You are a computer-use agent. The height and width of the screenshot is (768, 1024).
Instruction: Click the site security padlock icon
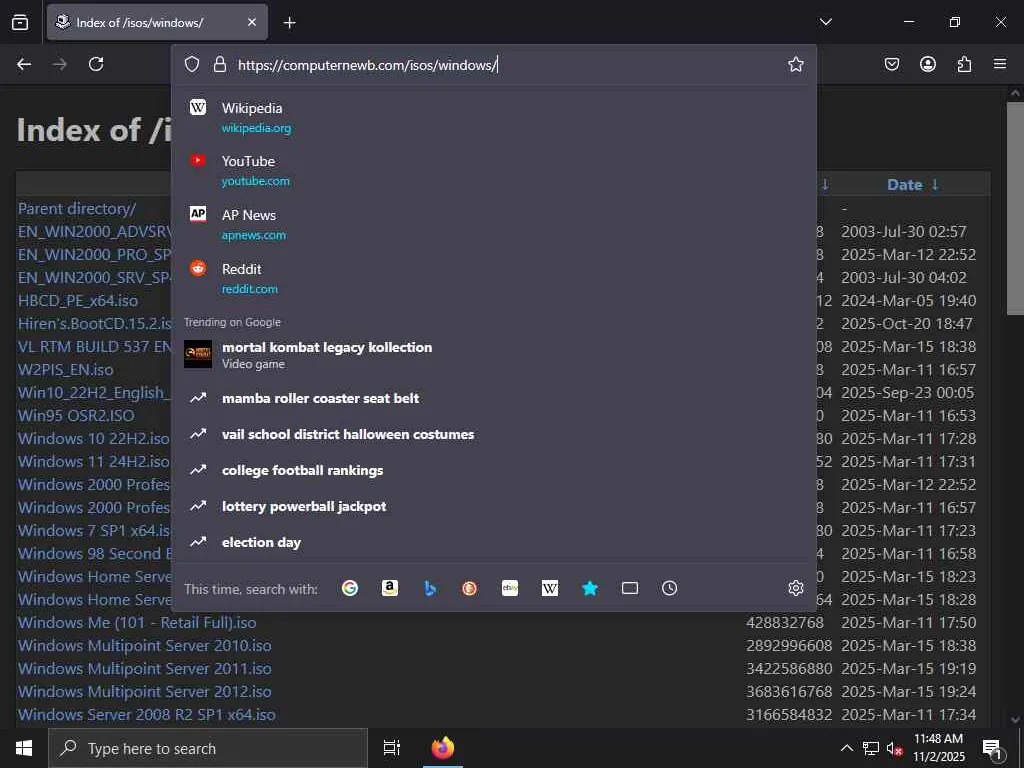[220, 64]
